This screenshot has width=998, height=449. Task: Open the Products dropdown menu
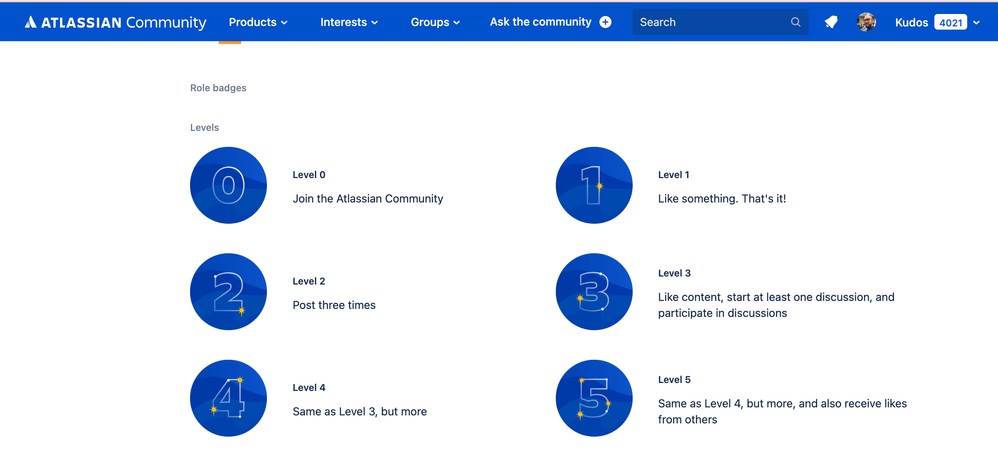tap(258, 22)
